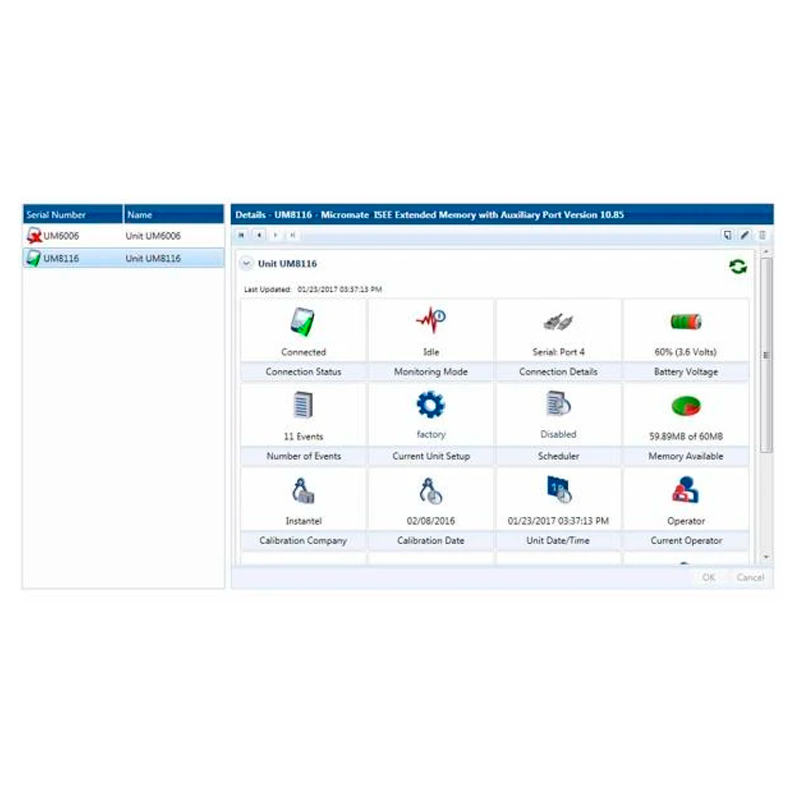This screenshot has width=800, height=800.
Task: Click the Calibration Date icon
Action: 431,490
